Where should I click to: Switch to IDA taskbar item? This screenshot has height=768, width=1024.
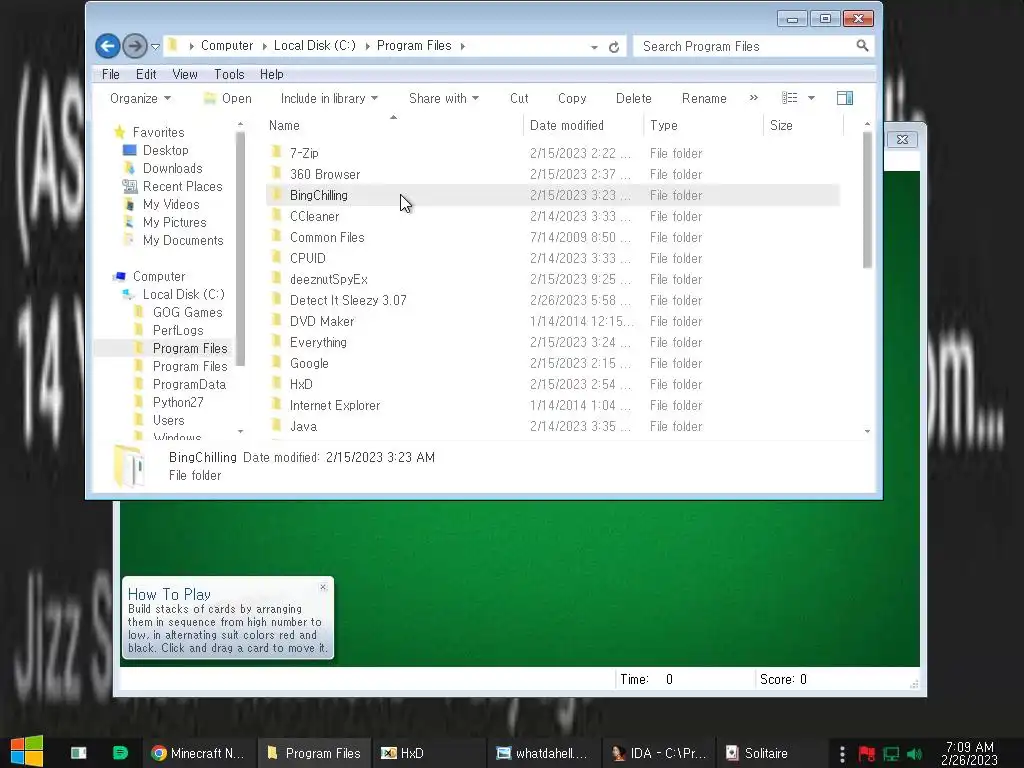[659, 753]
